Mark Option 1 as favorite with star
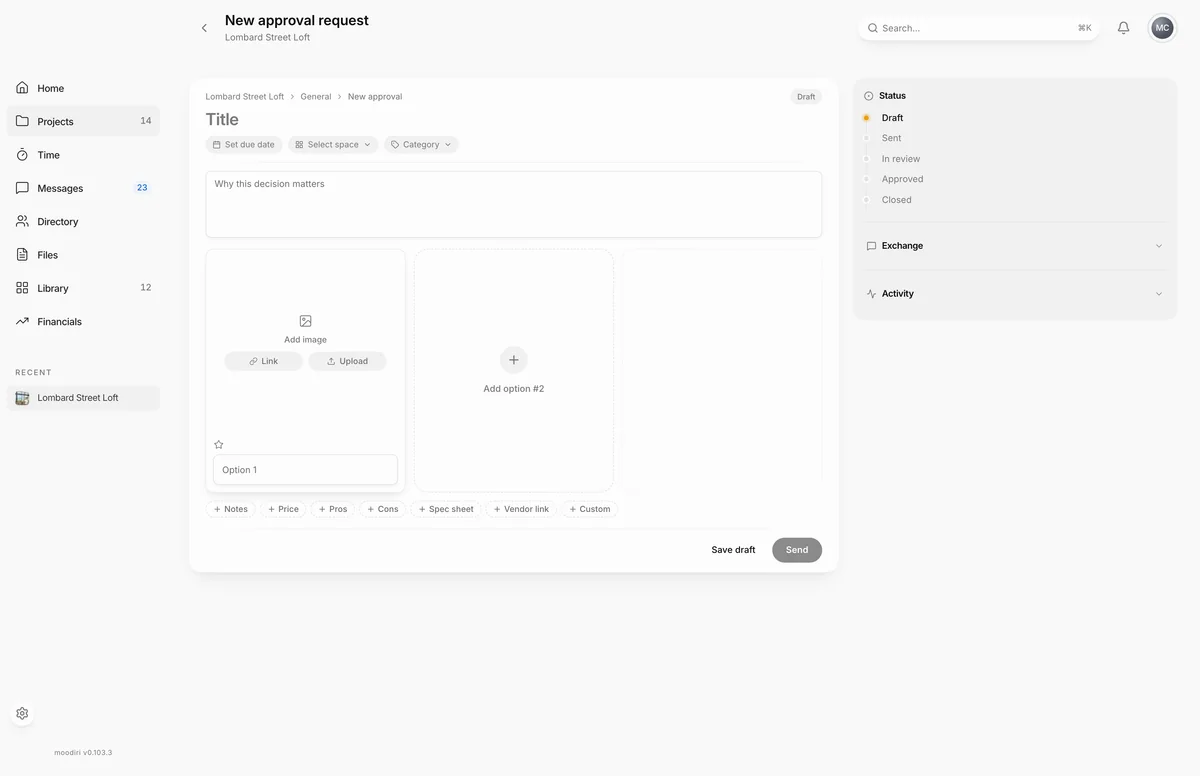Viewport: 1200px width, 776px height. pos(219,444)
